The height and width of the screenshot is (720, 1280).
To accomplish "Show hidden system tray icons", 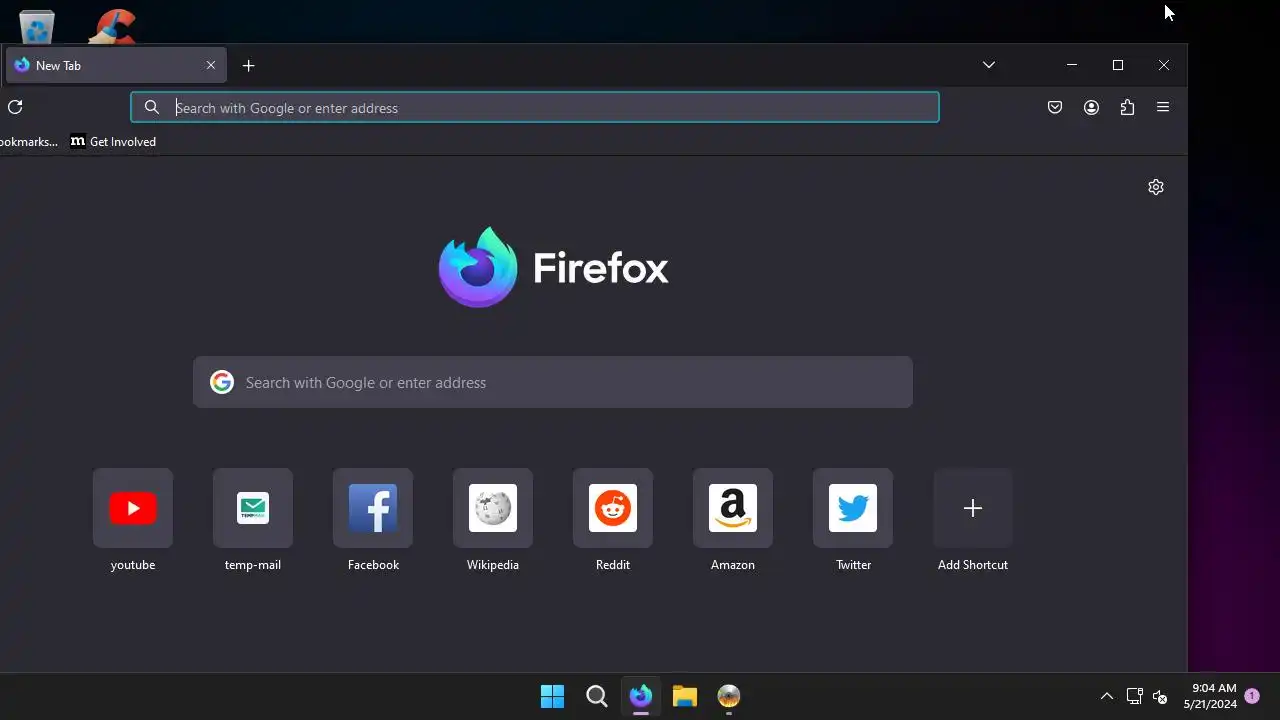I will tap(1107, 696).
